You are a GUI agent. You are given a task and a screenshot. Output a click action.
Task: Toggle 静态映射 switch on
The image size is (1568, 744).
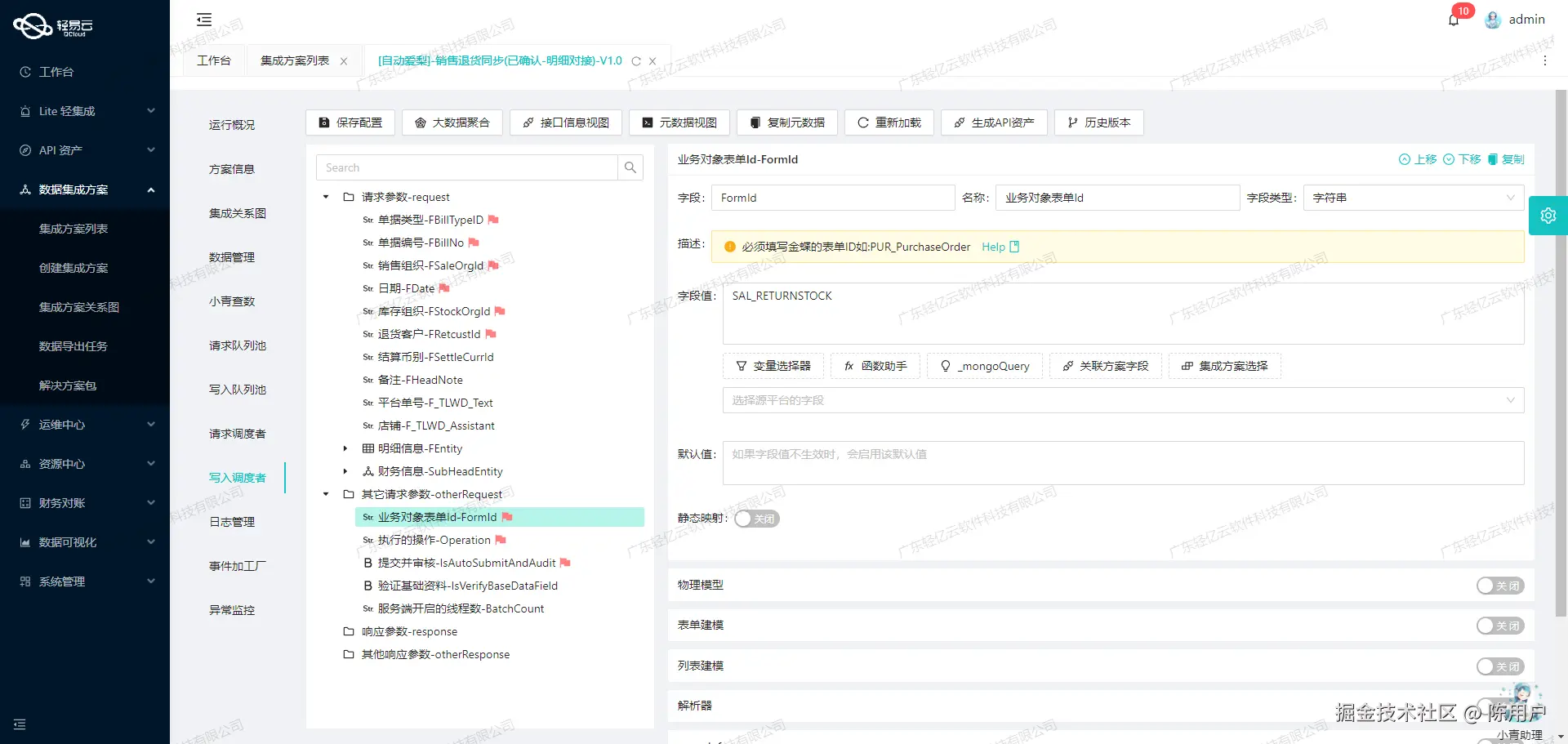[x=755, y=519]
